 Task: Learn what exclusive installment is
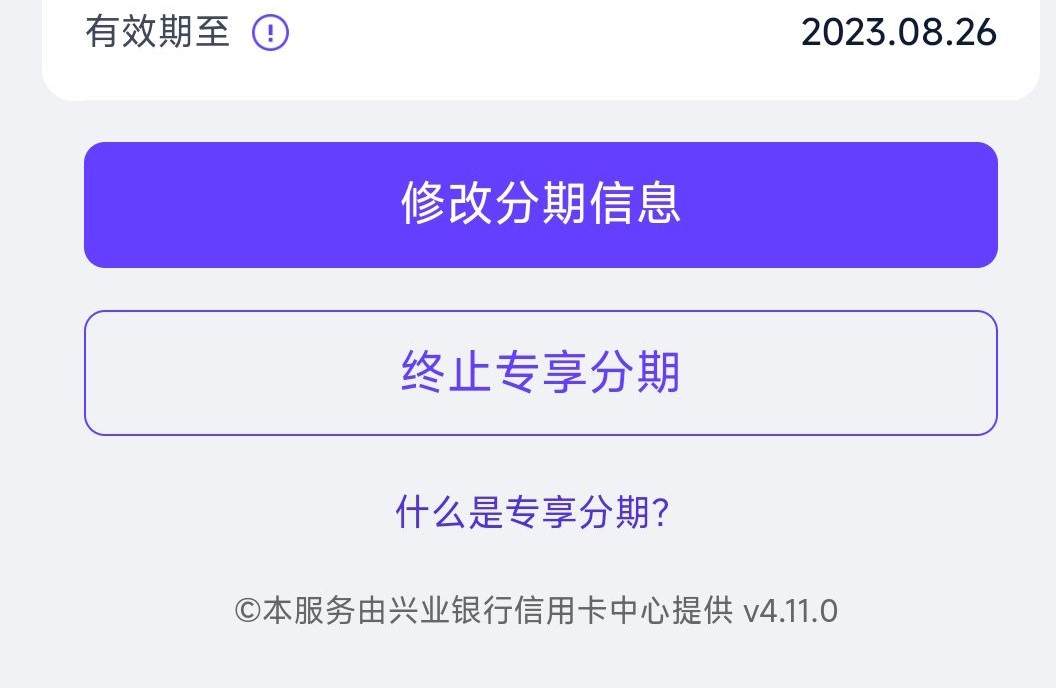click(x=532, y=512)
